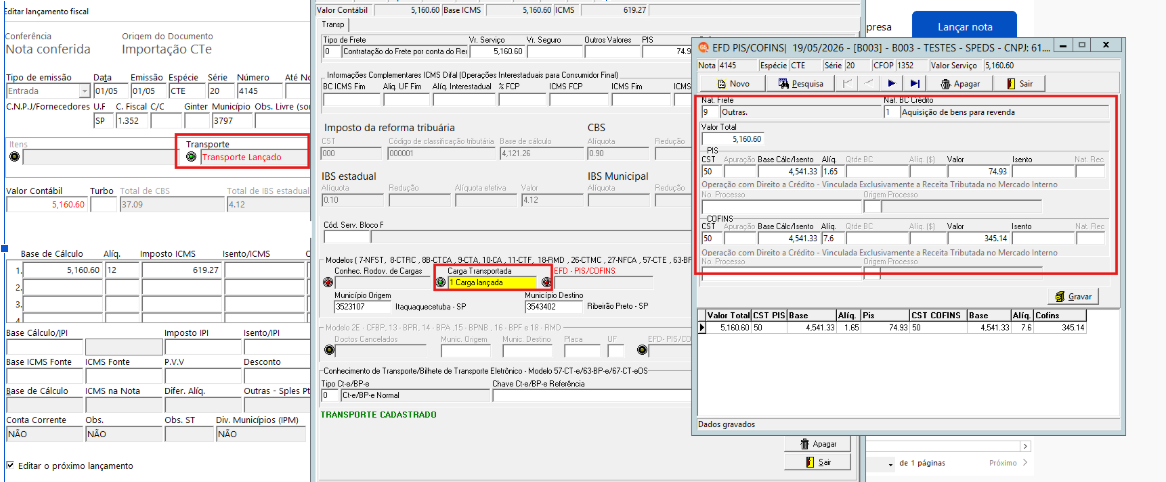Click the Dados gravados status bar text

pos(727,425)
